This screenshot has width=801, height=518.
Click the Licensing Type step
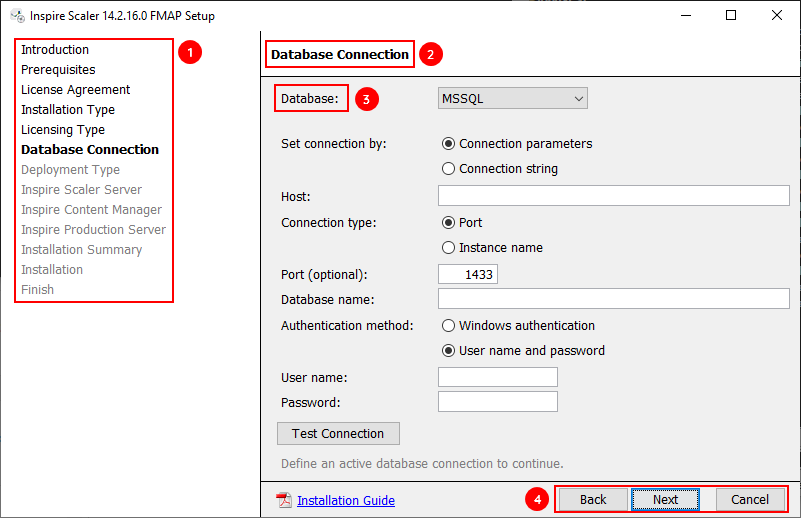point(63,130)
